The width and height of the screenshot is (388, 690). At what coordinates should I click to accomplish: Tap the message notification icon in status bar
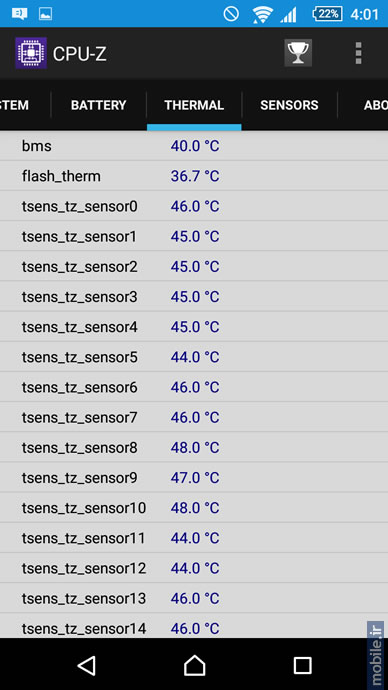(x=19, y=14)
